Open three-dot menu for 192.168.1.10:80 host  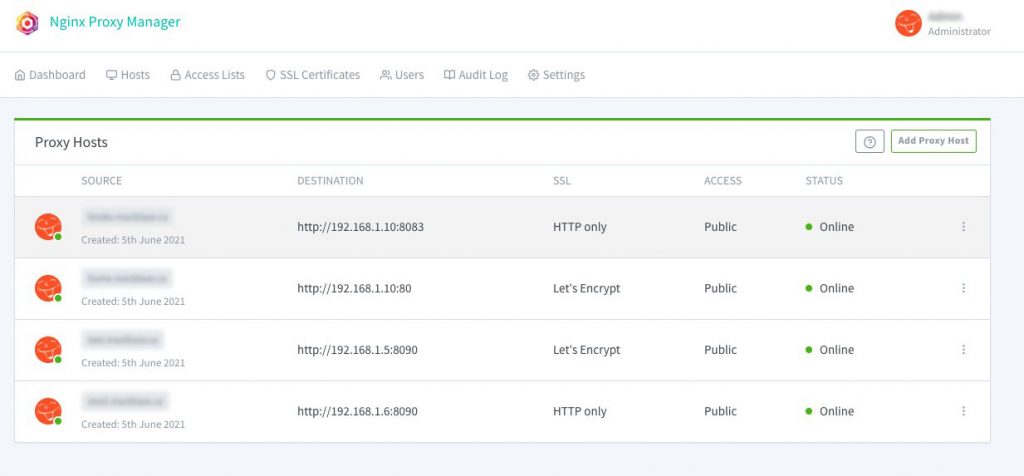963,289
